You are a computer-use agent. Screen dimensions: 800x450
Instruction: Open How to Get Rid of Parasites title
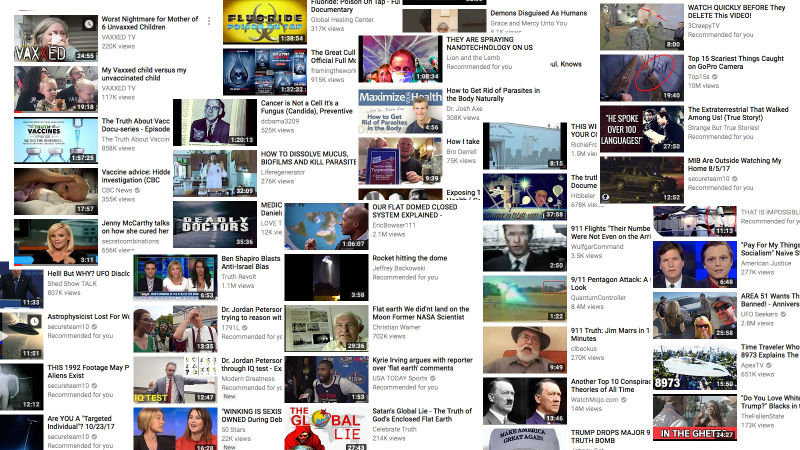(493, 94)
